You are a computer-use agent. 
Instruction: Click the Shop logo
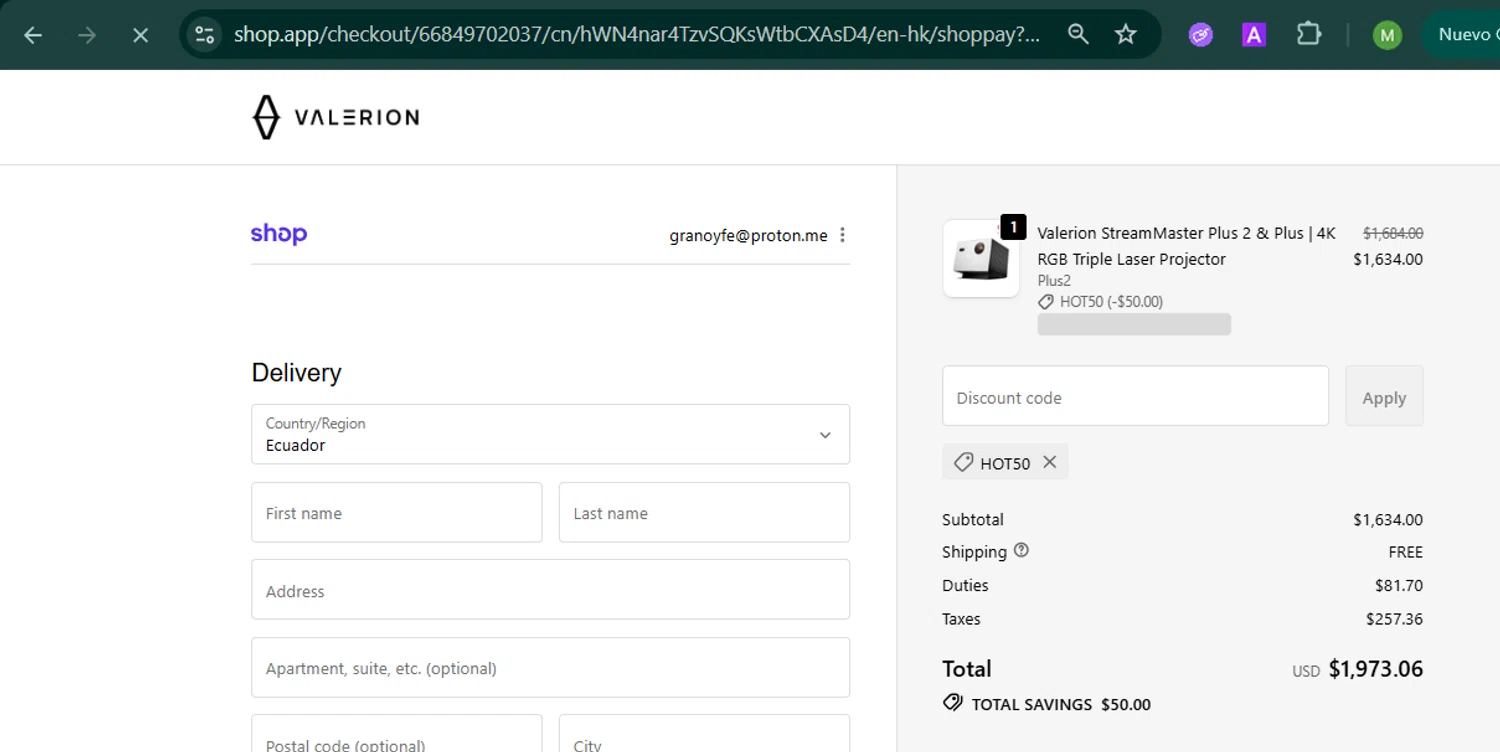point(279,234)
